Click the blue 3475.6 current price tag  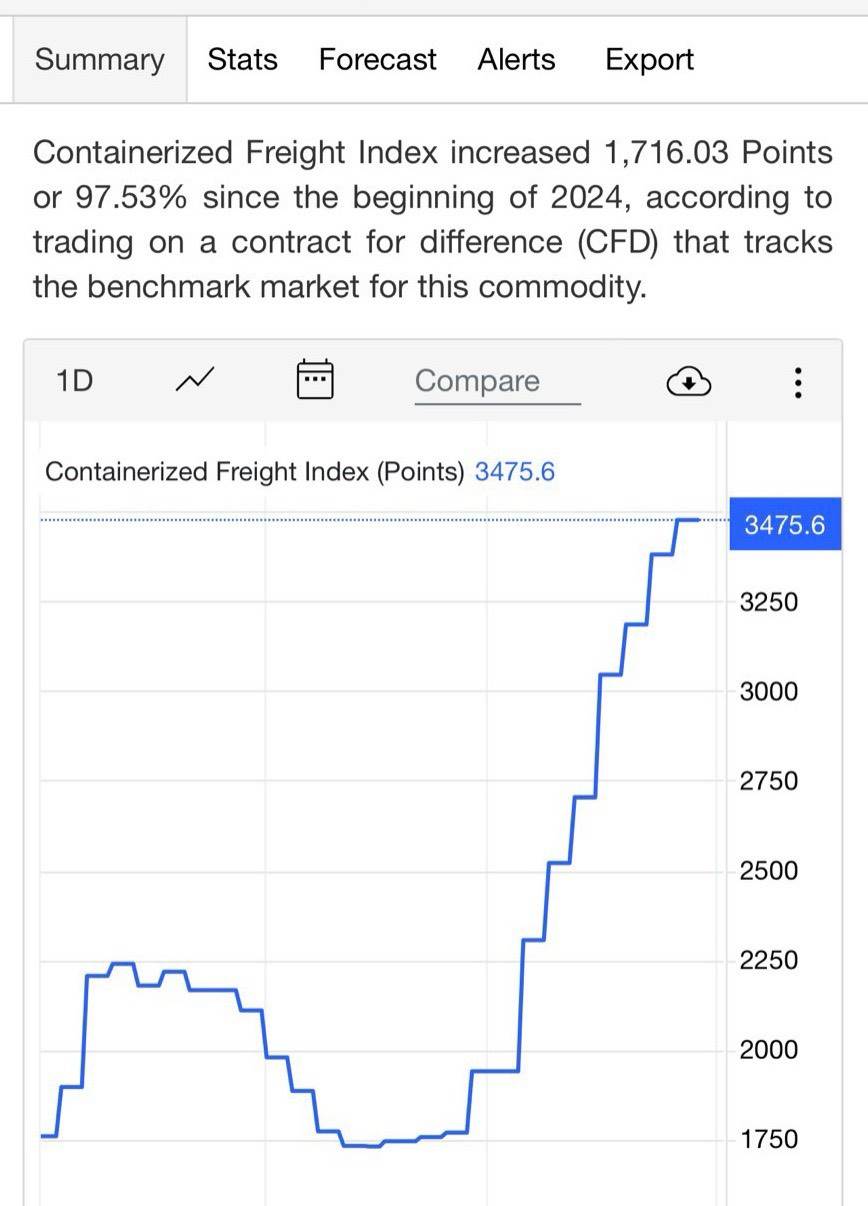tap(785, 525)
